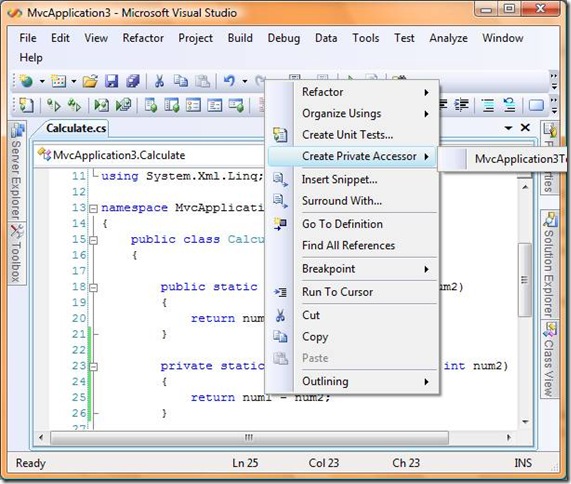Image resolution: width=571 pixels, height=484 pixels.
Task: Click the Save floppy disk icon
Action: pyautogui.click(x=111, y=81)
